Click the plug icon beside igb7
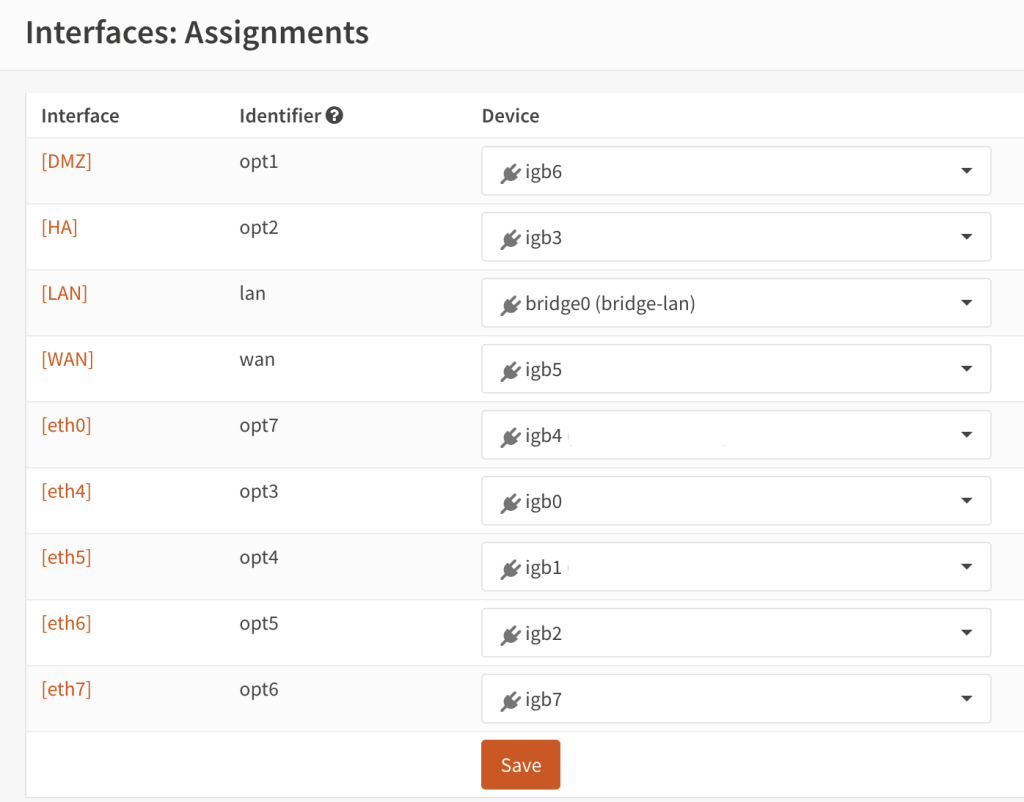This screenshot has width=1024, height=802. pyautogui.click(x=511, y=701)
